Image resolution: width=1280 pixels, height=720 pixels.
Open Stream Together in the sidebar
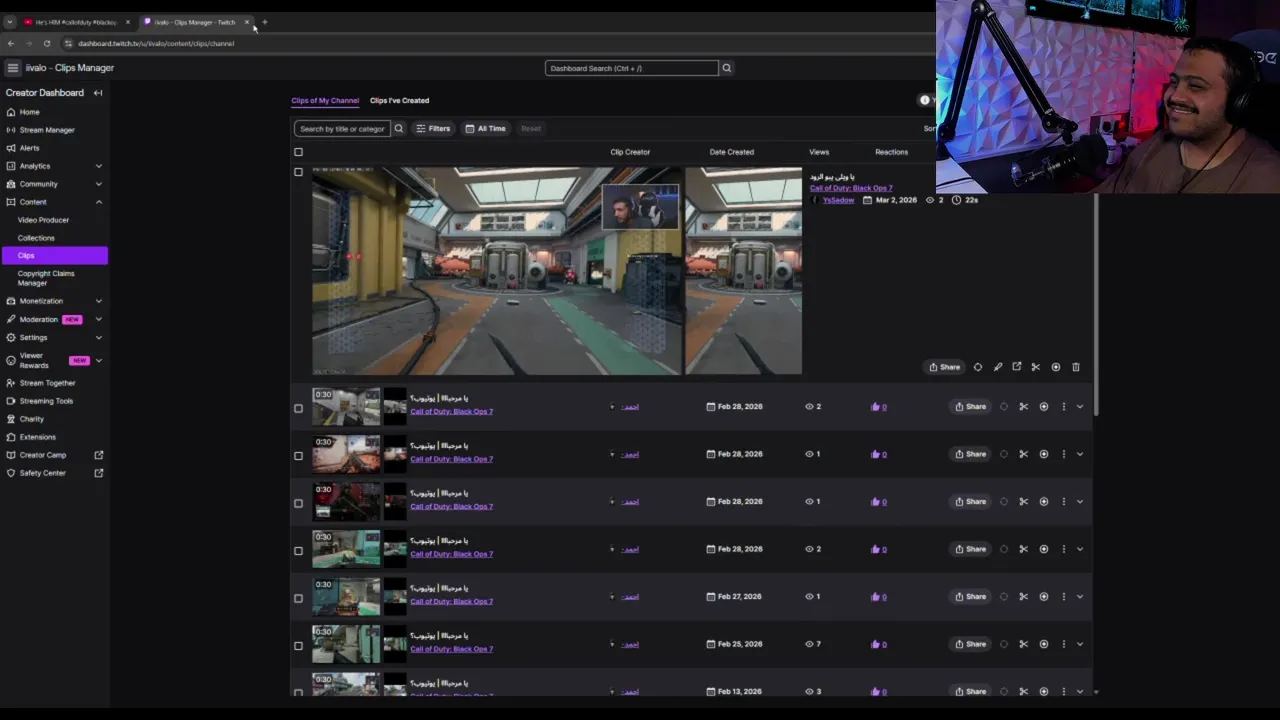pyautogui.click(x=47, y=383)
